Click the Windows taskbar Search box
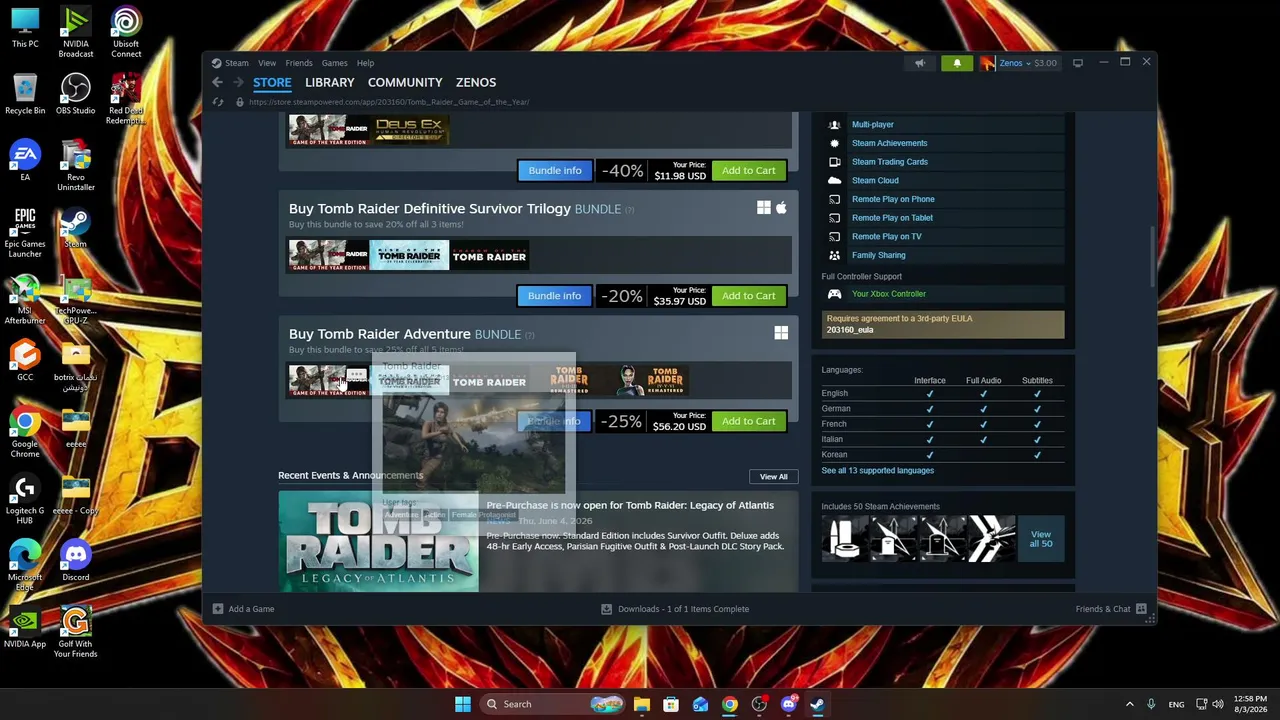The image size is (1280, 720). coord(551,704)
